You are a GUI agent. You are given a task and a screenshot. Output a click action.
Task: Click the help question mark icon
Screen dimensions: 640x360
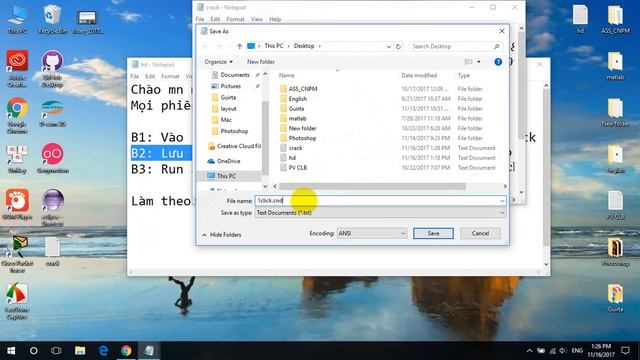pos(498,62)
